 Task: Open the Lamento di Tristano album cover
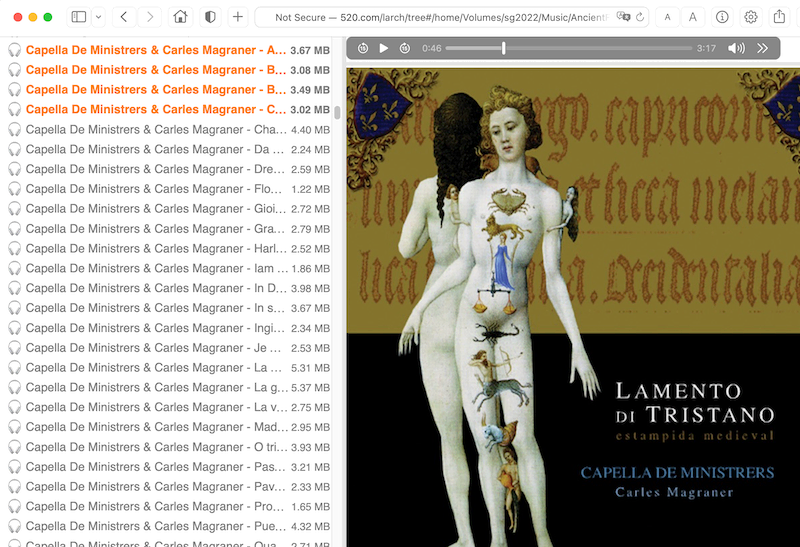coord(573,308)
